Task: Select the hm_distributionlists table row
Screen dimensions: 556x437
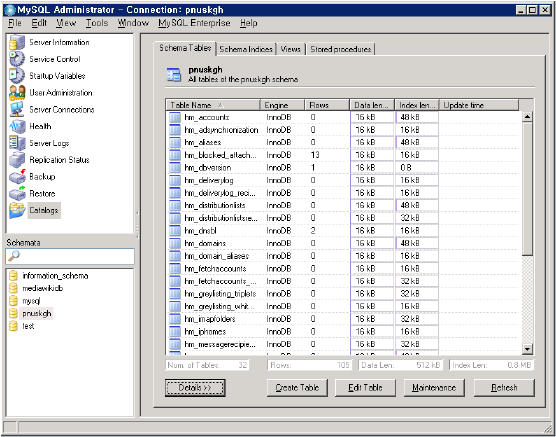Action: 343,206
